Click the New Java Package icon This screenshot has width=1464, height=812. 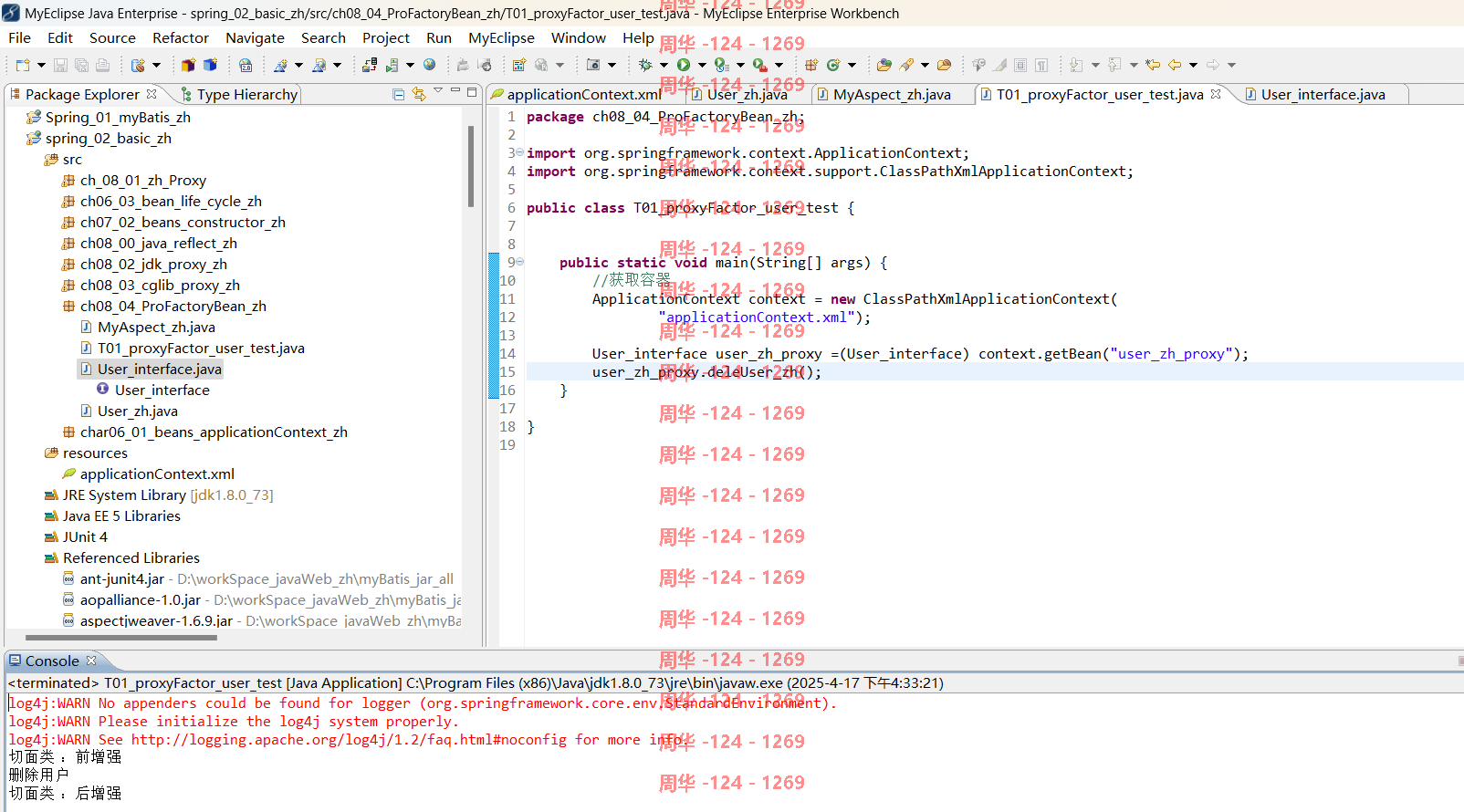click(x=811, y=65)
